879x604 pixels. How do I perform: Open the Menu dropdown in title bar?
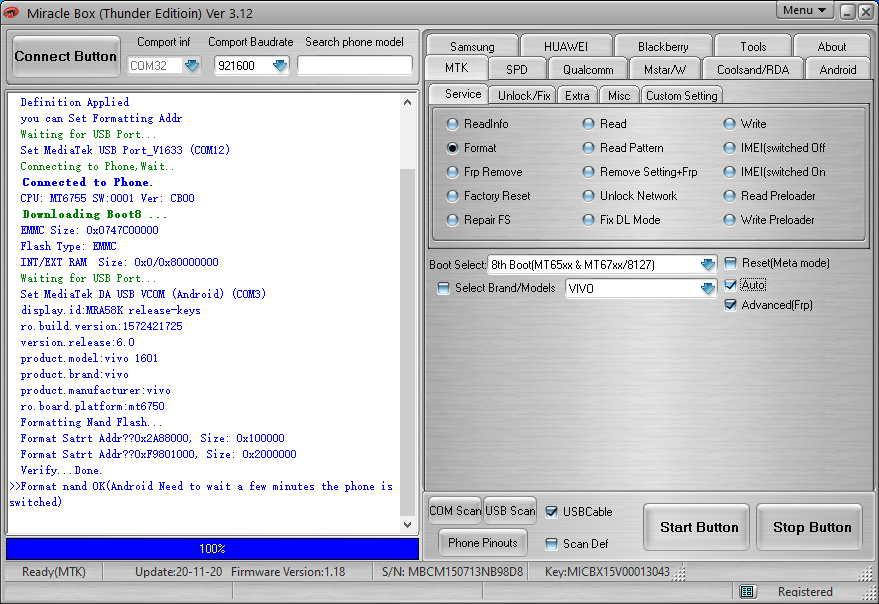pos(804,10)
